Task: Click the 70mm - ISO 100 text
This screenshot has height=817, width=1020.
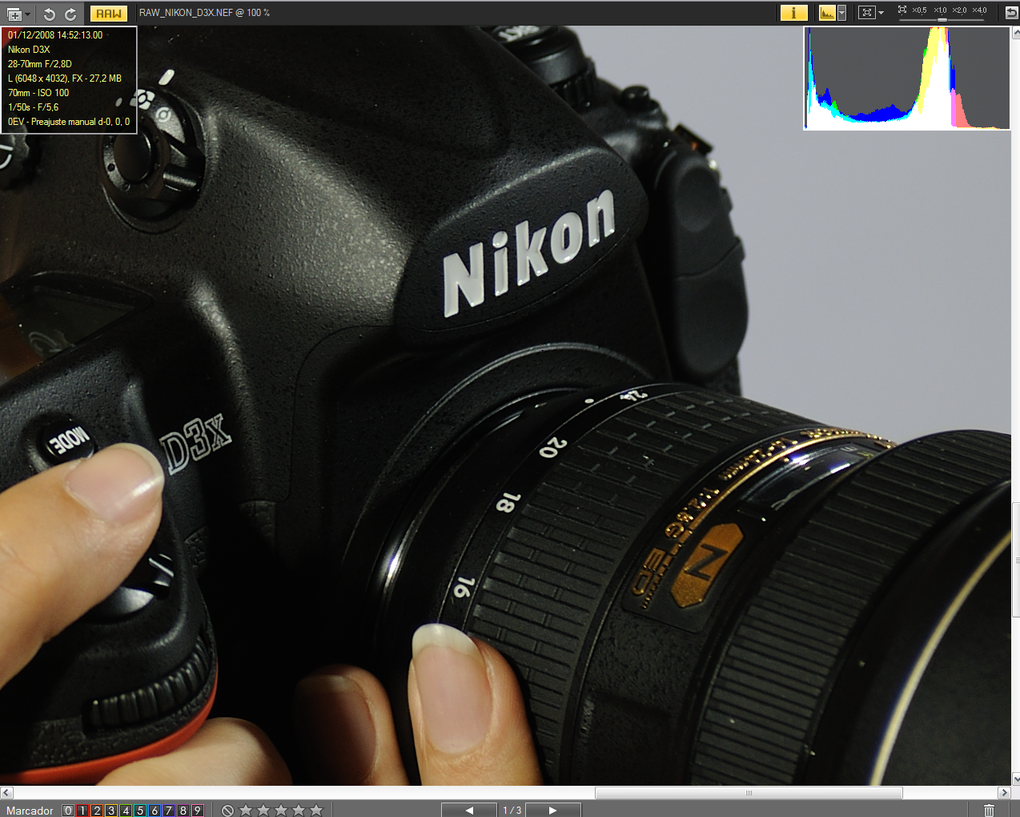Action: [38, 93]
